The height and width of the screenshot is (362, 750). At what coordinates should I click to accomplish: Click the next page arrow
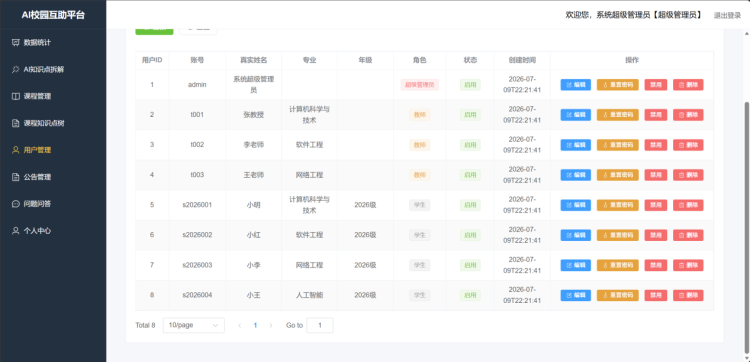pyautogui.click(x=271, y=325)
